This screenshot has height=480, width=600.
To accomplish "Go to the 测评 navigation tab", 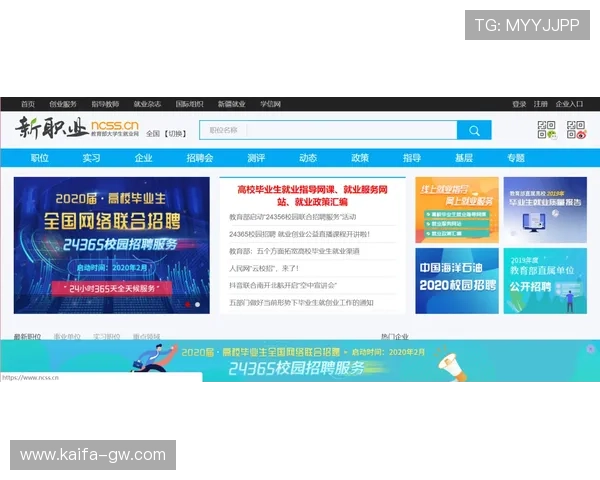I will click(256, 158).
